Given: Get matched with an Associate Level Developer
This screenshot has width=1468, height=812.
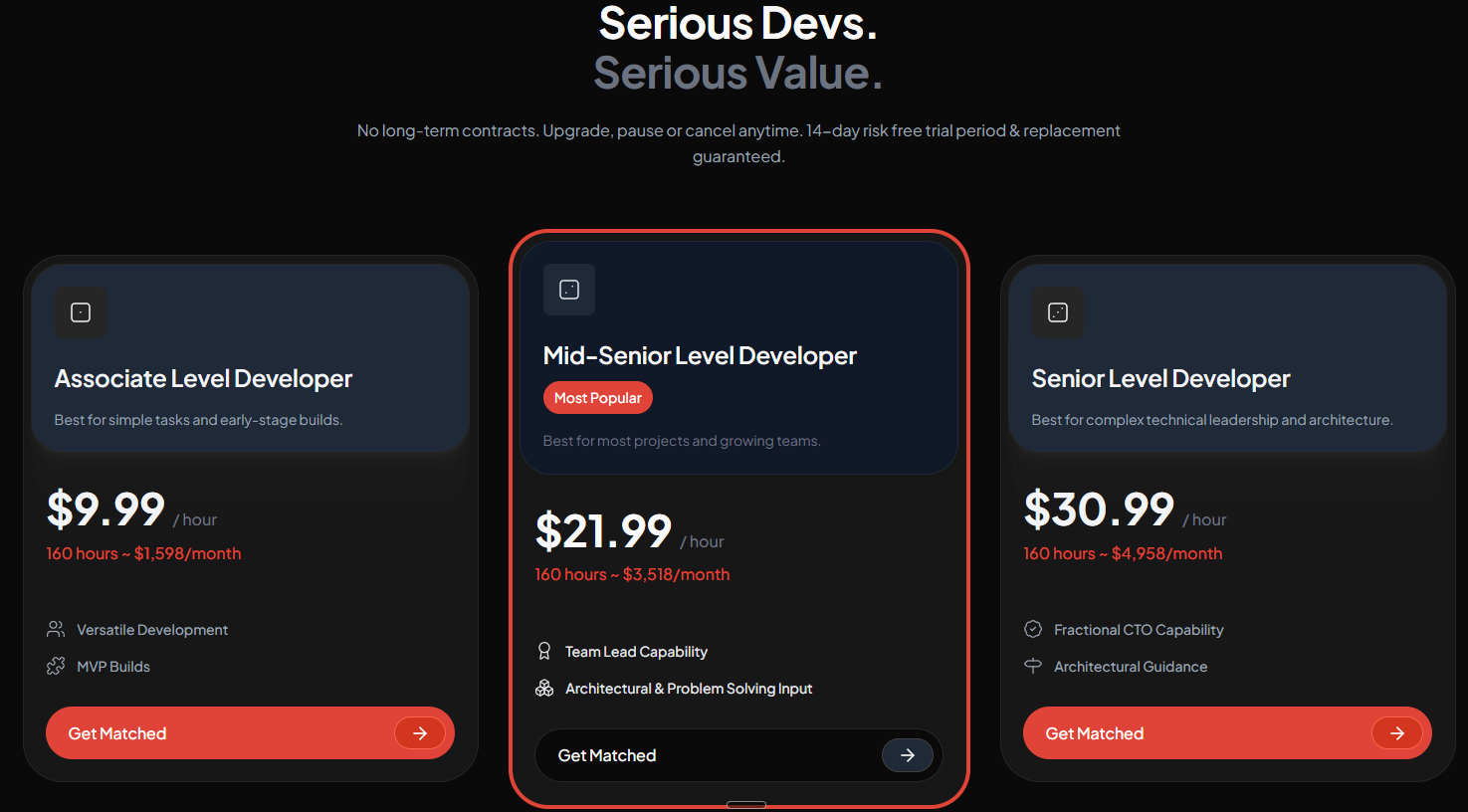Looking at the screenshot, I should tap(250, 733).
